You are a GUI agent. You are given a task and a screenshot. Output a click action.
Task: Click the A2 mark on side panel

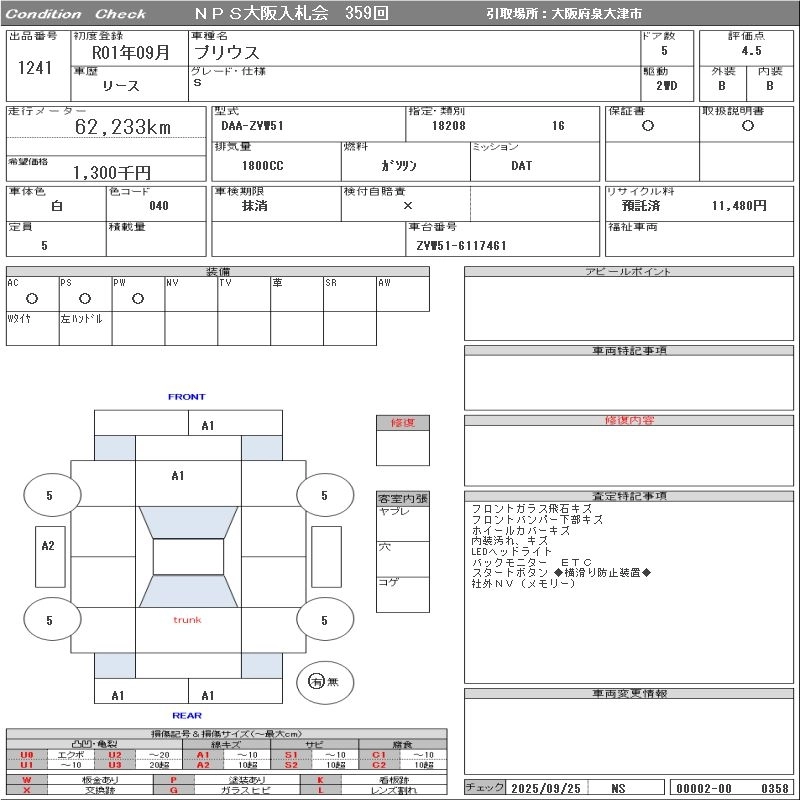tap(48, 545)
